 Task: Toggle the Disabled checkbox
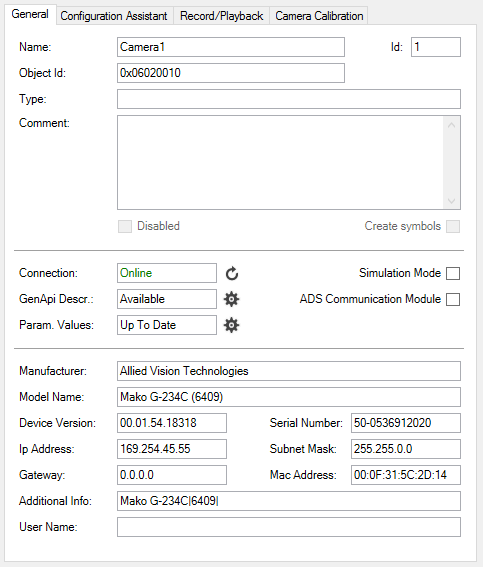pyautogui.click(x=125, y=227)
